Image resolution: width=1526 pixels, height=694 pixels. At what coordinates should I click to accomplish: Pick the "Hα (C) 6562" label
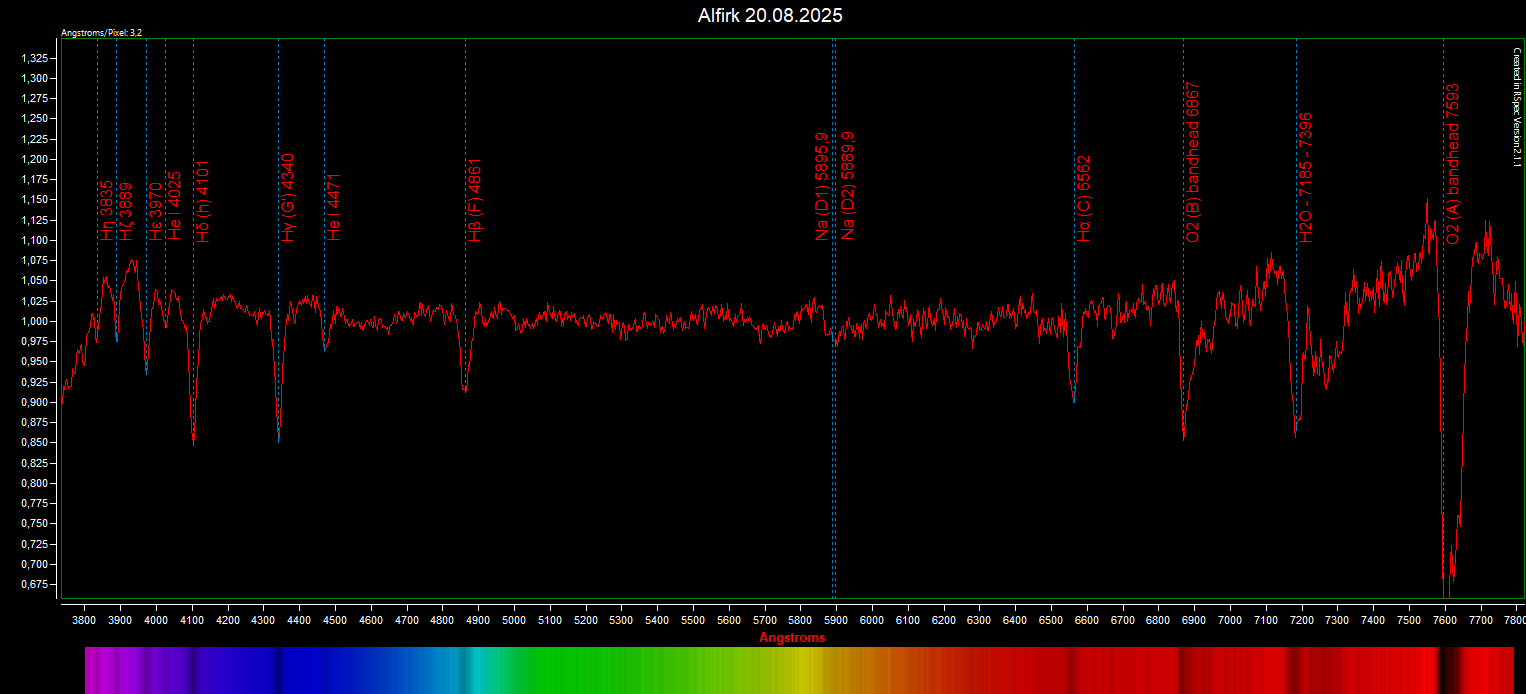tap(1084, 199)
